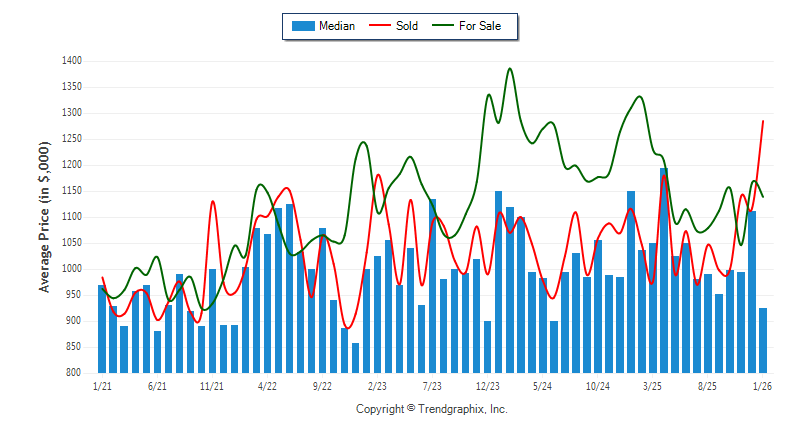Click the 1400 y-axis value label

(x=69, y=61)
